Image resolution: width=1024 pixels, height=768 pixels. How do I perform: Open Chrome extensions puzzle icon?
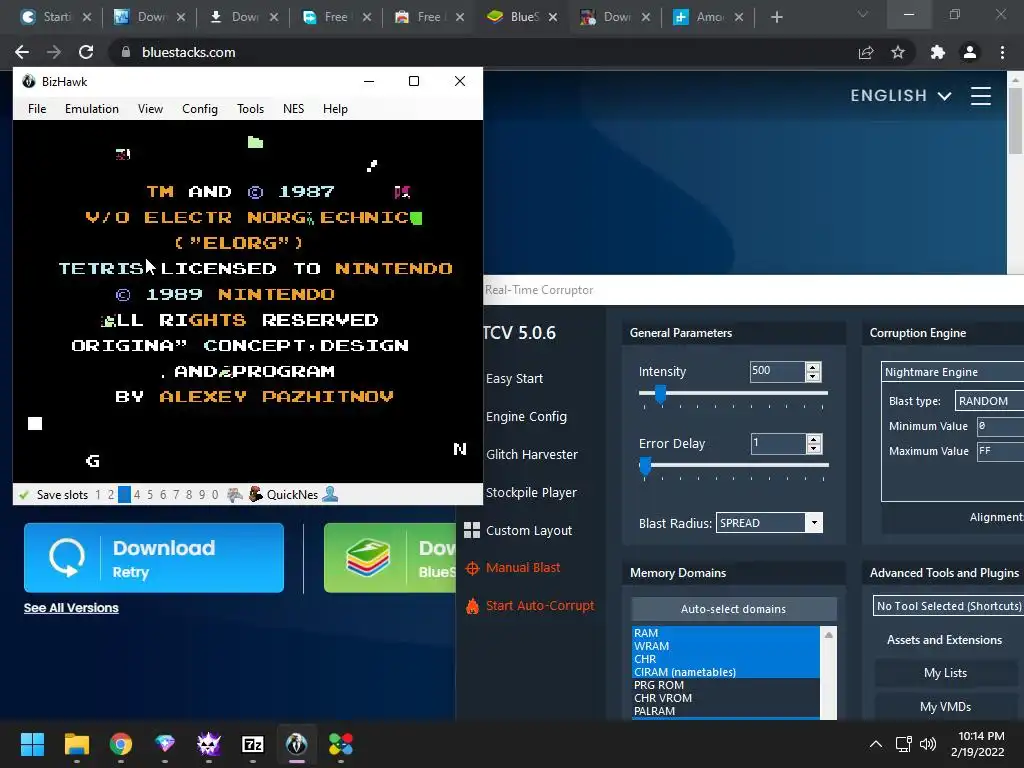pos(937,52)
